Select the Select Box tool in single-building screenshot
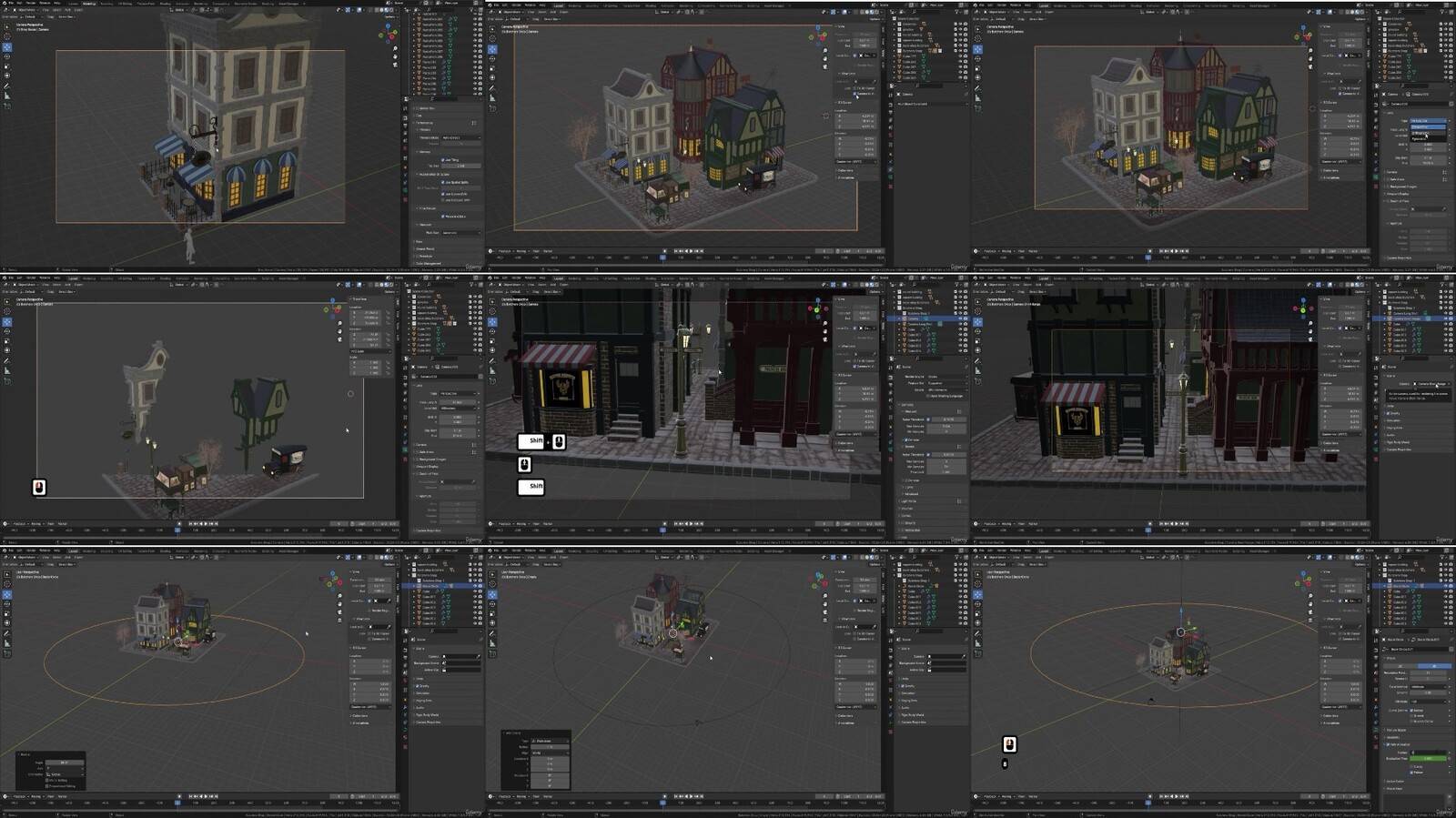The image size is (1456, 818). [x=6, y=26]
